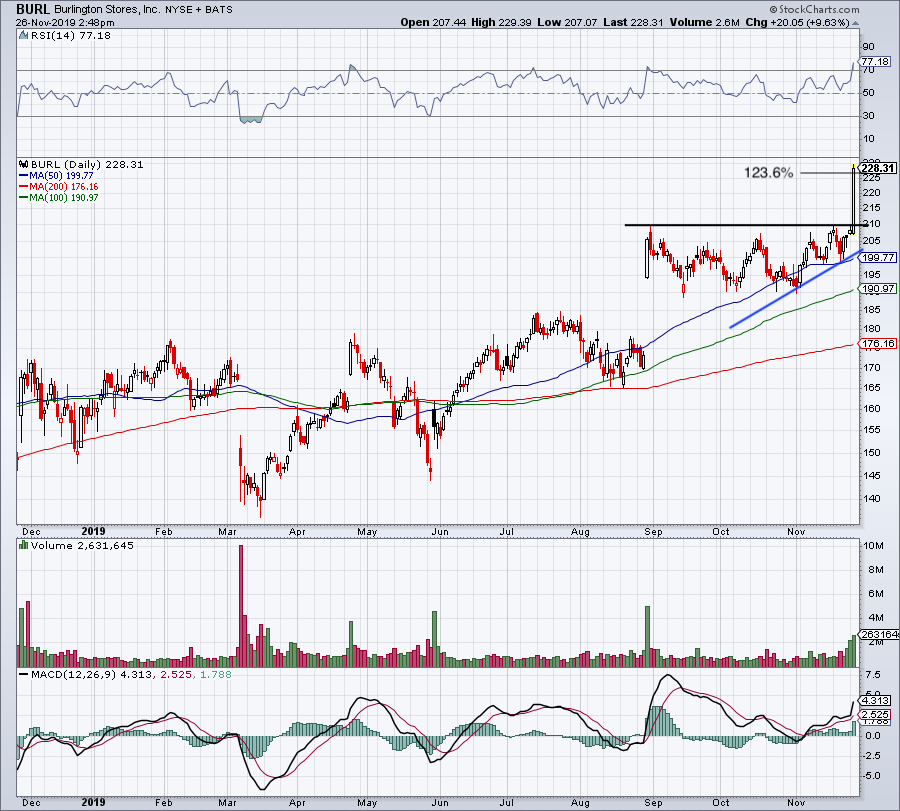Click the 228.31 last price tag
The width and height of the screenshot is (900, 811).
click(x=878, y=168)
